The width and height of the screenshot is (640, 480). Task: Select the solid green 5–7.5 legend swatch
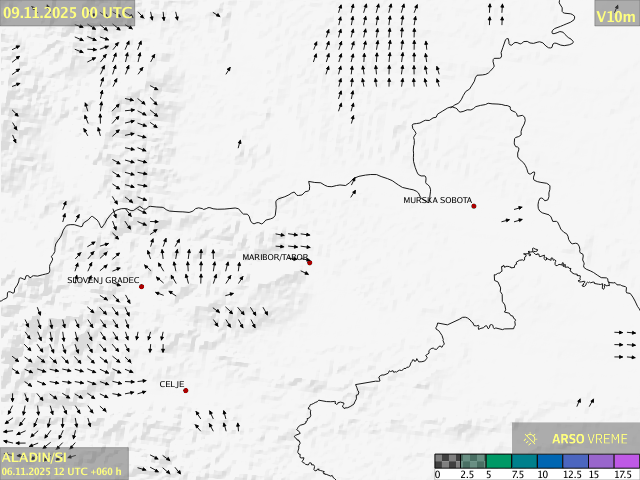point(498,461)
